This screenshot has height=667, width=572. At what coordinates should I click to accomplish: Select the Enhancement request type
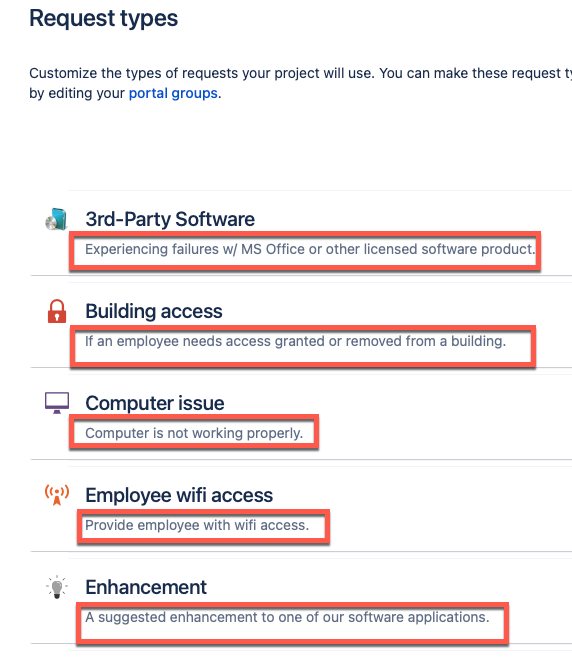[146, 587]
